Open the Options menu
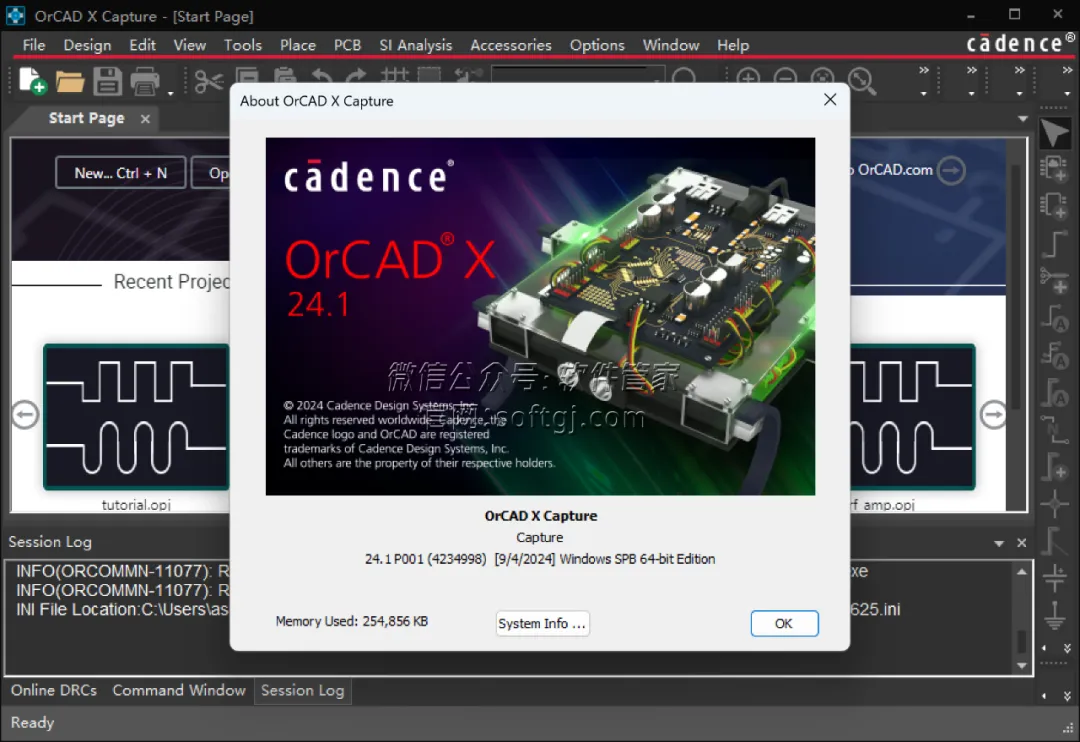1080x742 pixels. click(596, 45)
